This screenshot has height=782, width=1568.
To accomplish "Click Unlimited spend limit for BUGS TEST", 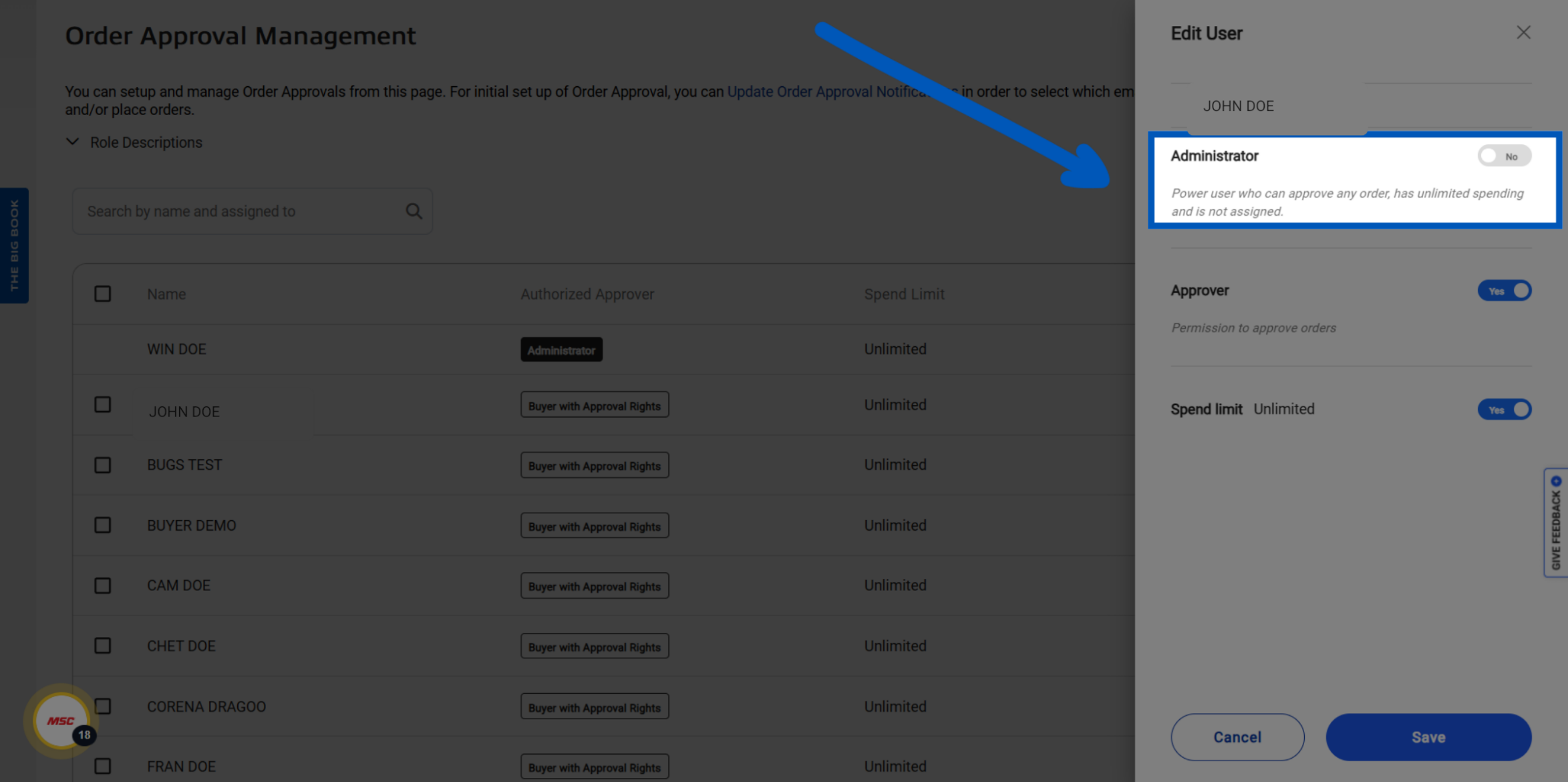I will pyautogui.click(x=895, y=465).
